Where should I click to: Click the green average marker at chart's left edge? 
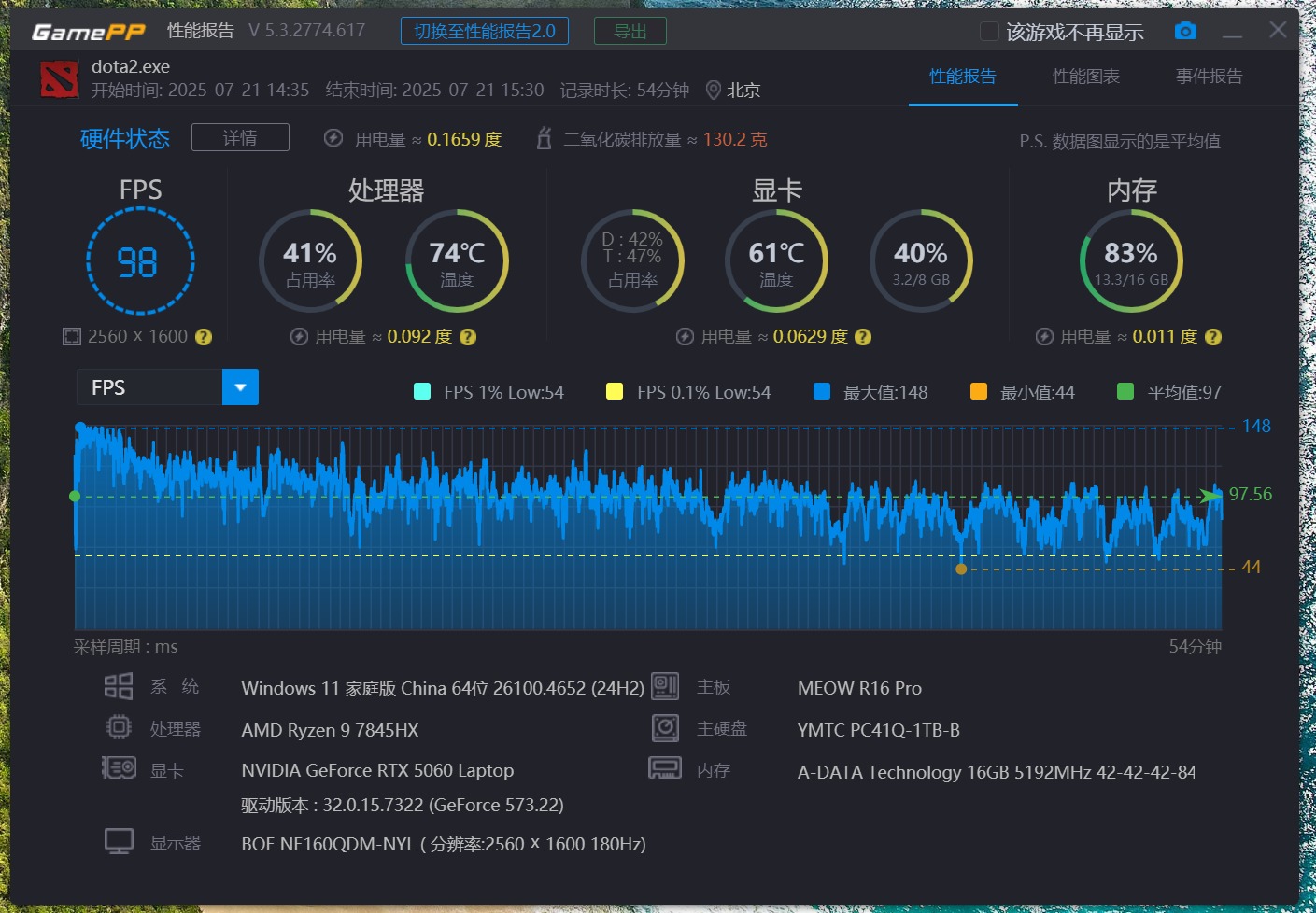point(75,497)
